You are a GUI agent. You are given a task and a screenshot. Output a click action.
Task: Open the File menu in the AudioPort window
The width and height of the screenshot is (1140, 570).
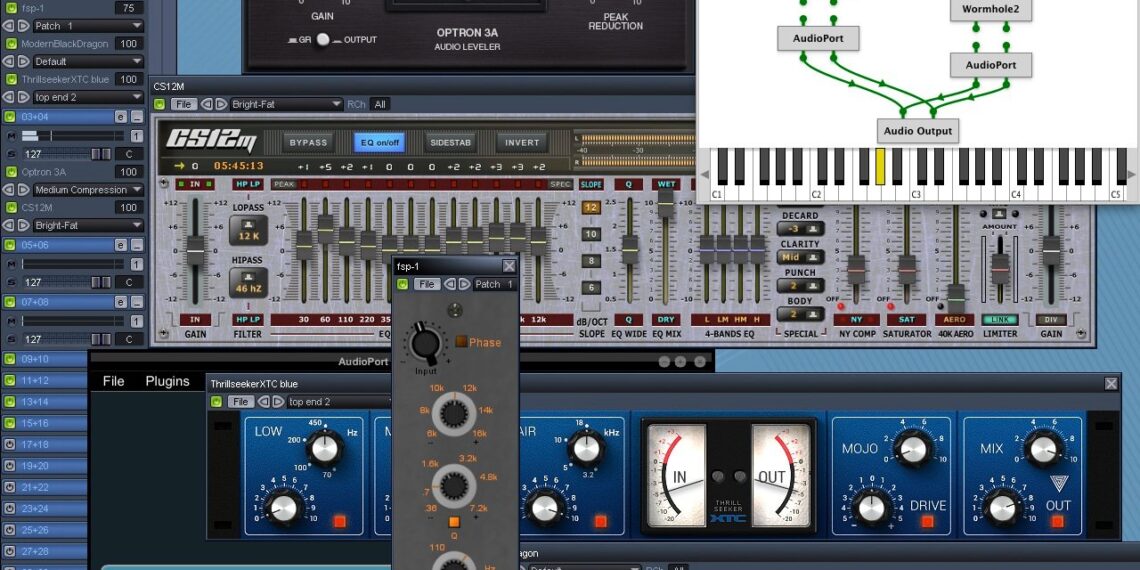point(113,381)
